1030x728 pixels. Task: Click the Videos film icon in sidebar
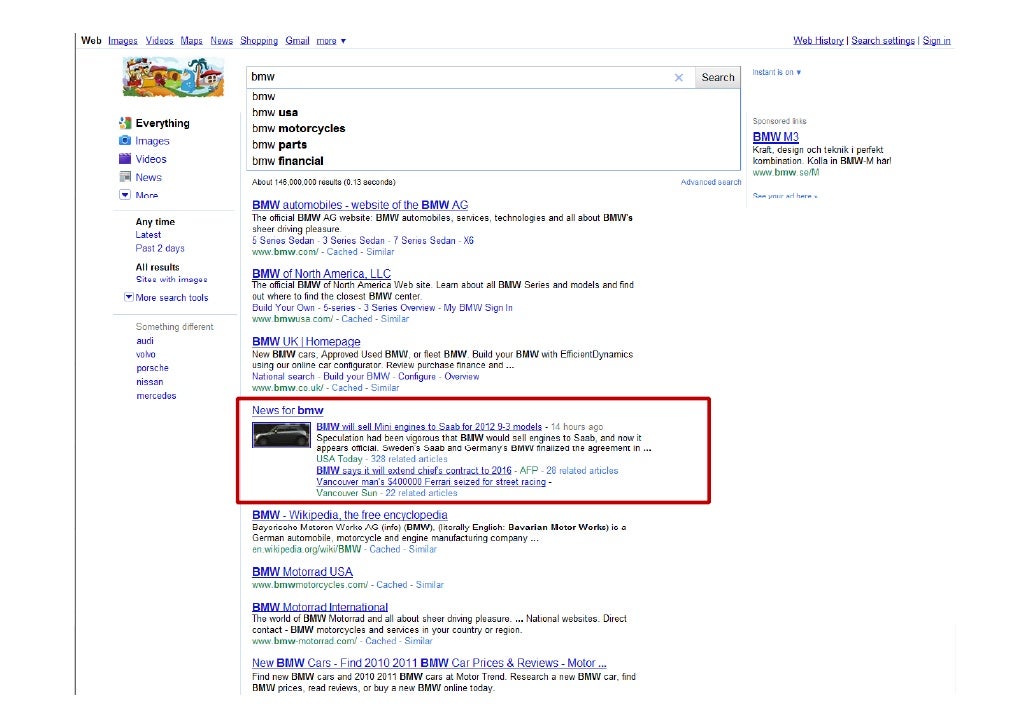pyautogui.click(x=125, y=158)
